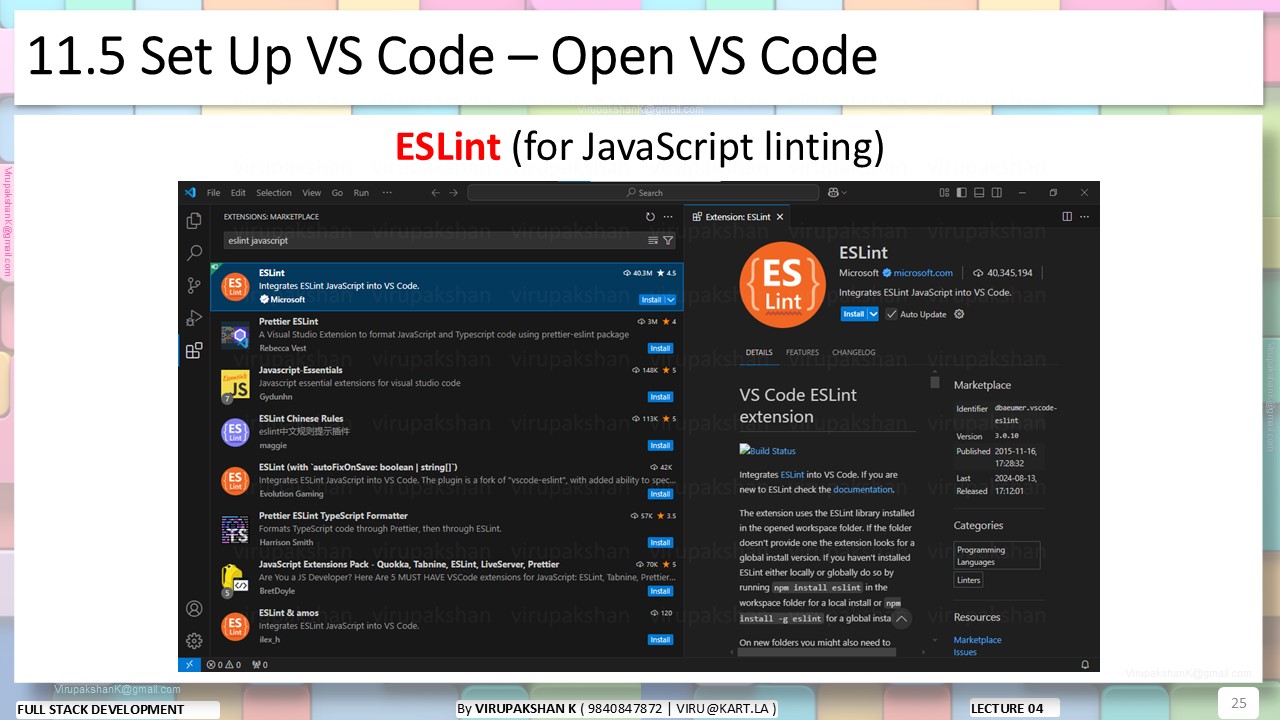This screenshot has width=1280, height=720.
Task: Expand the Install dropdown in ESLint list row
Action: click(671, 300)
